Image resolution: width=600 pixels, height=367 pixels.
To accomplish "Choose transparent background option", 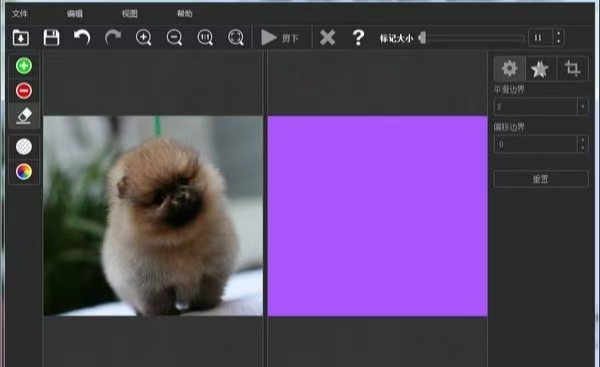I will tap(24, 147).
